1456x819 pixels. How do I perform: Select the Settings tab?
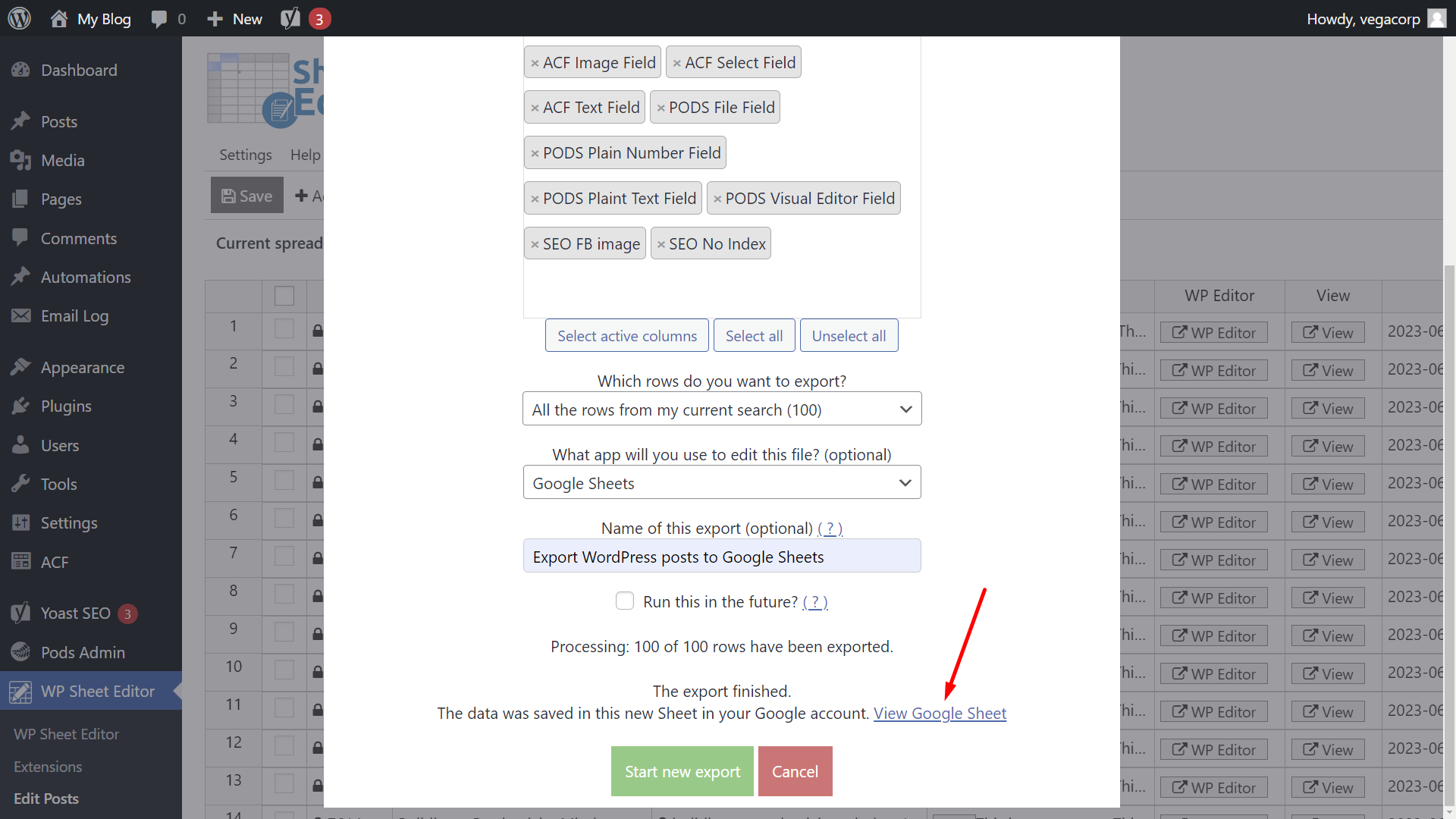coord(246,154)
